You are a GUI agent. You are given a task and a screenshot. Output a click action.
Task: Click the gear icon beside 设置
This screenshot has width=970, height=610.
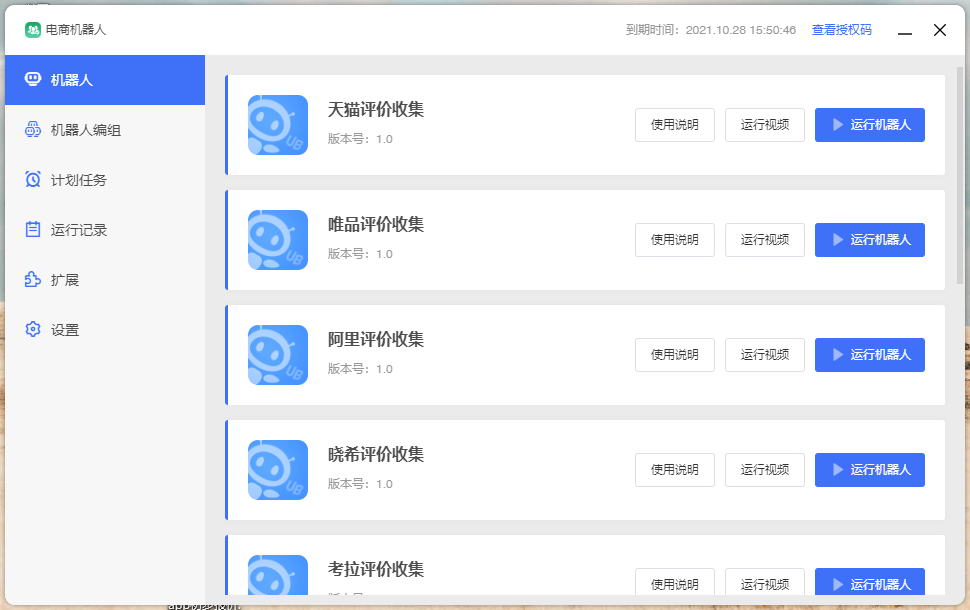click(33, 329)
